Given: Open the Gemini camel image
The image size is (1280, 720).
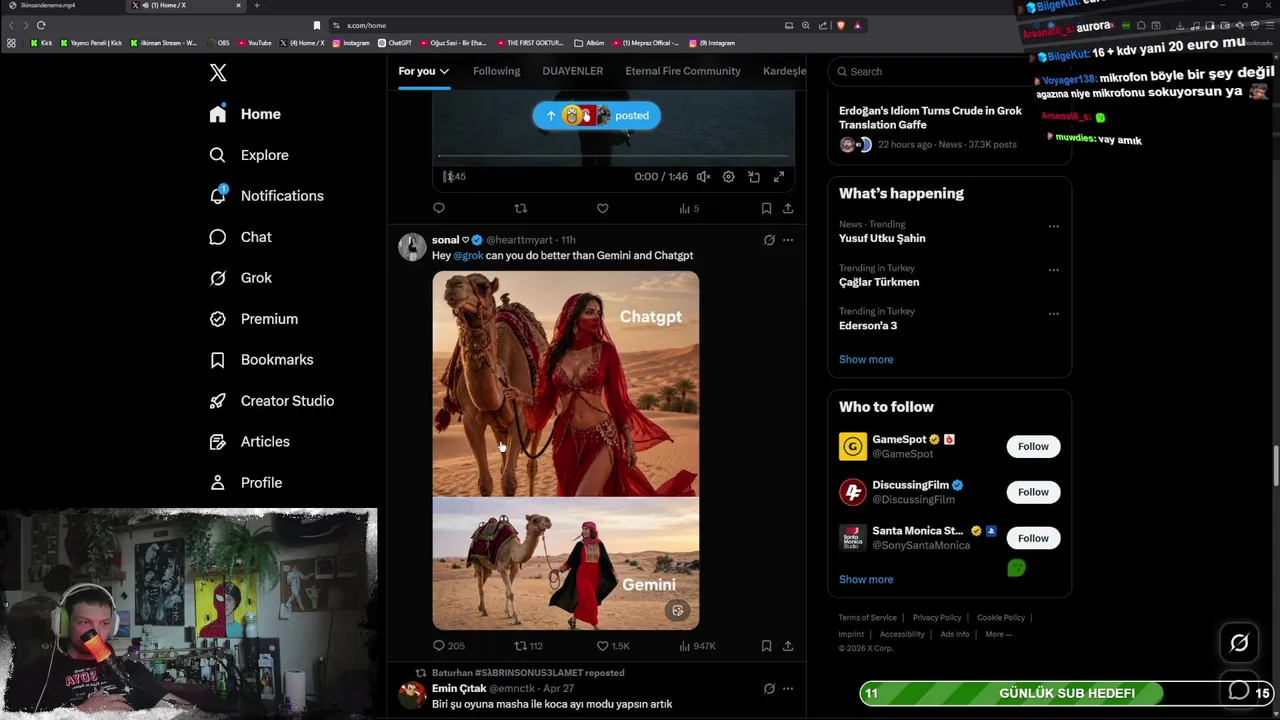Looking at the screenshot, I should (566, 564).
